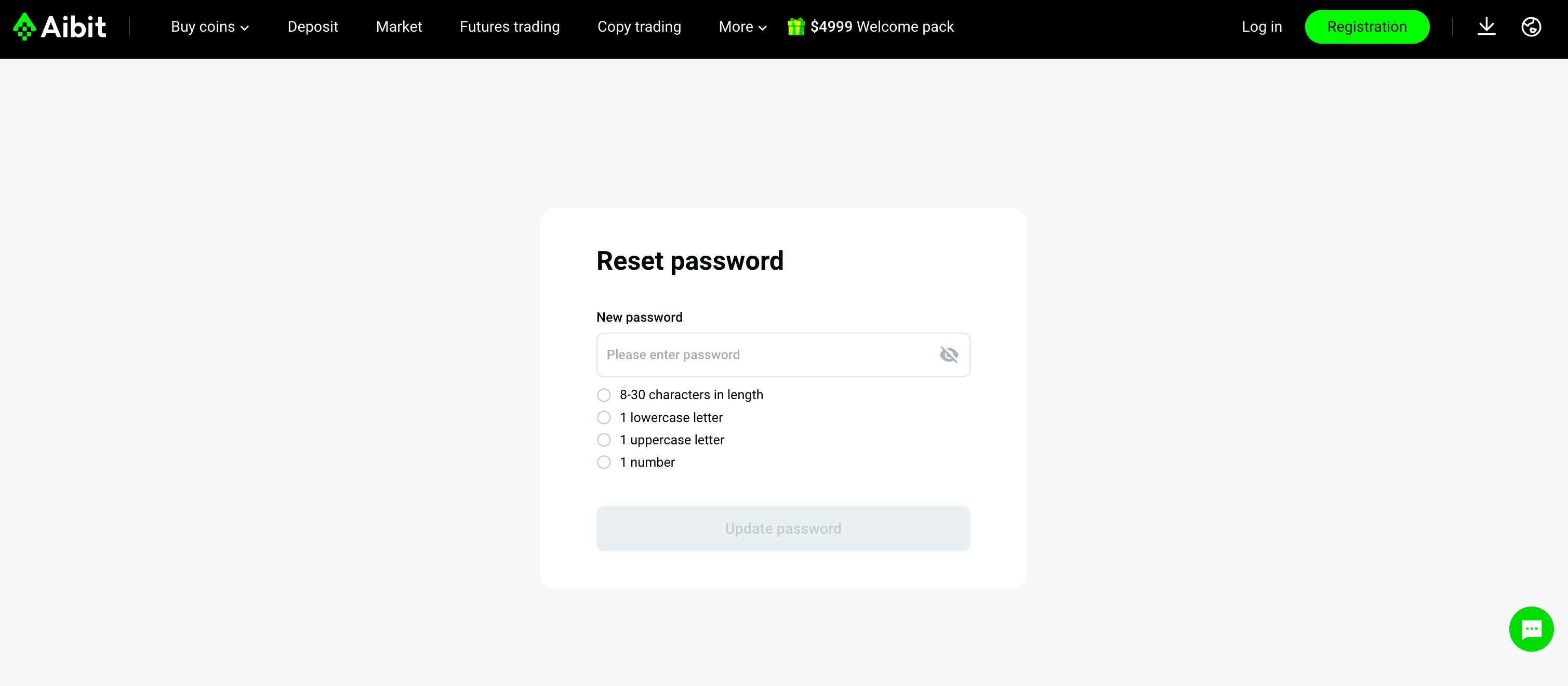The height and width of the screenshot is (686, 1568).
Task: Click the Registration button
Action: (x=1366, y=27)
